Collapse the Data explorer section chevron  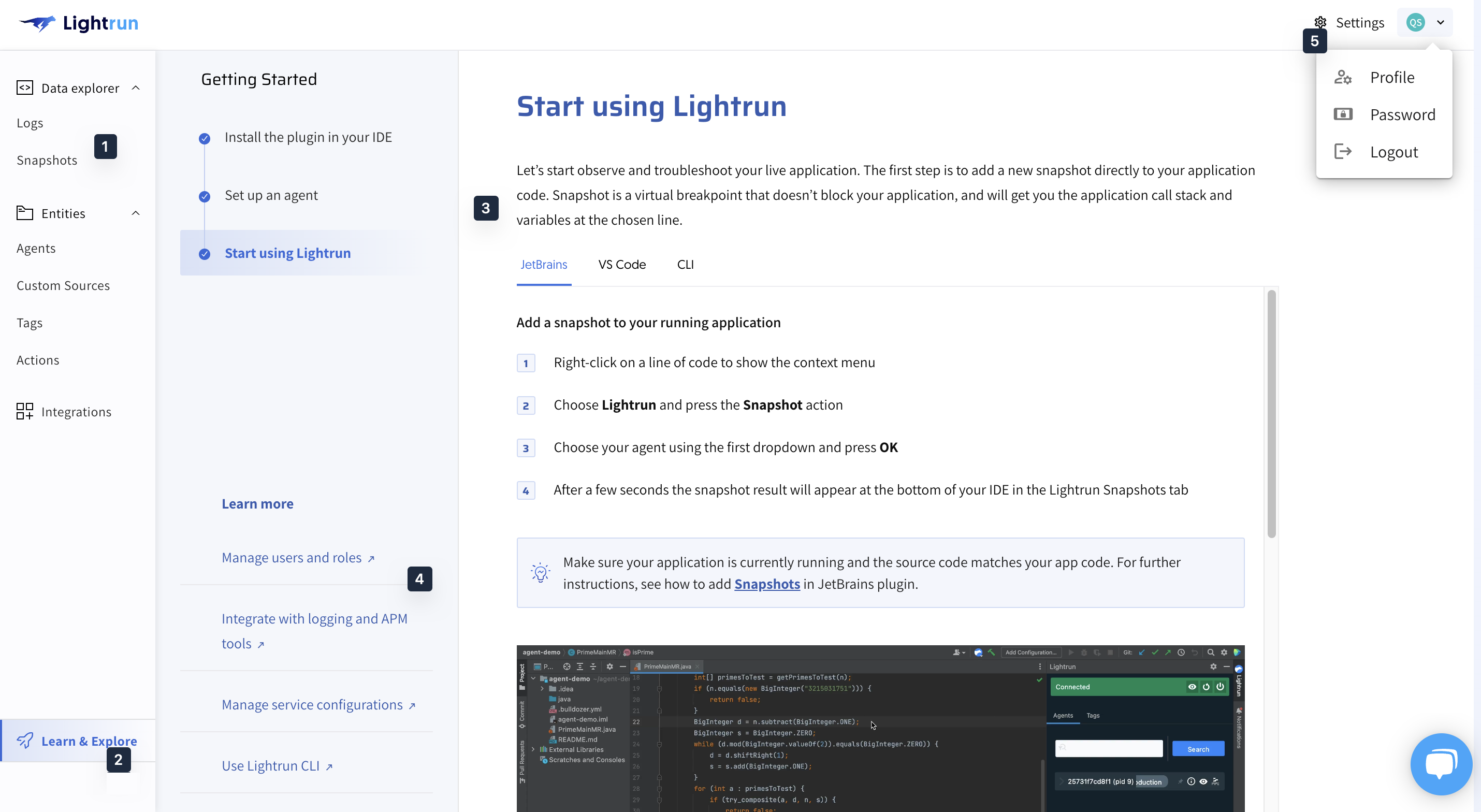click(136, 88)
